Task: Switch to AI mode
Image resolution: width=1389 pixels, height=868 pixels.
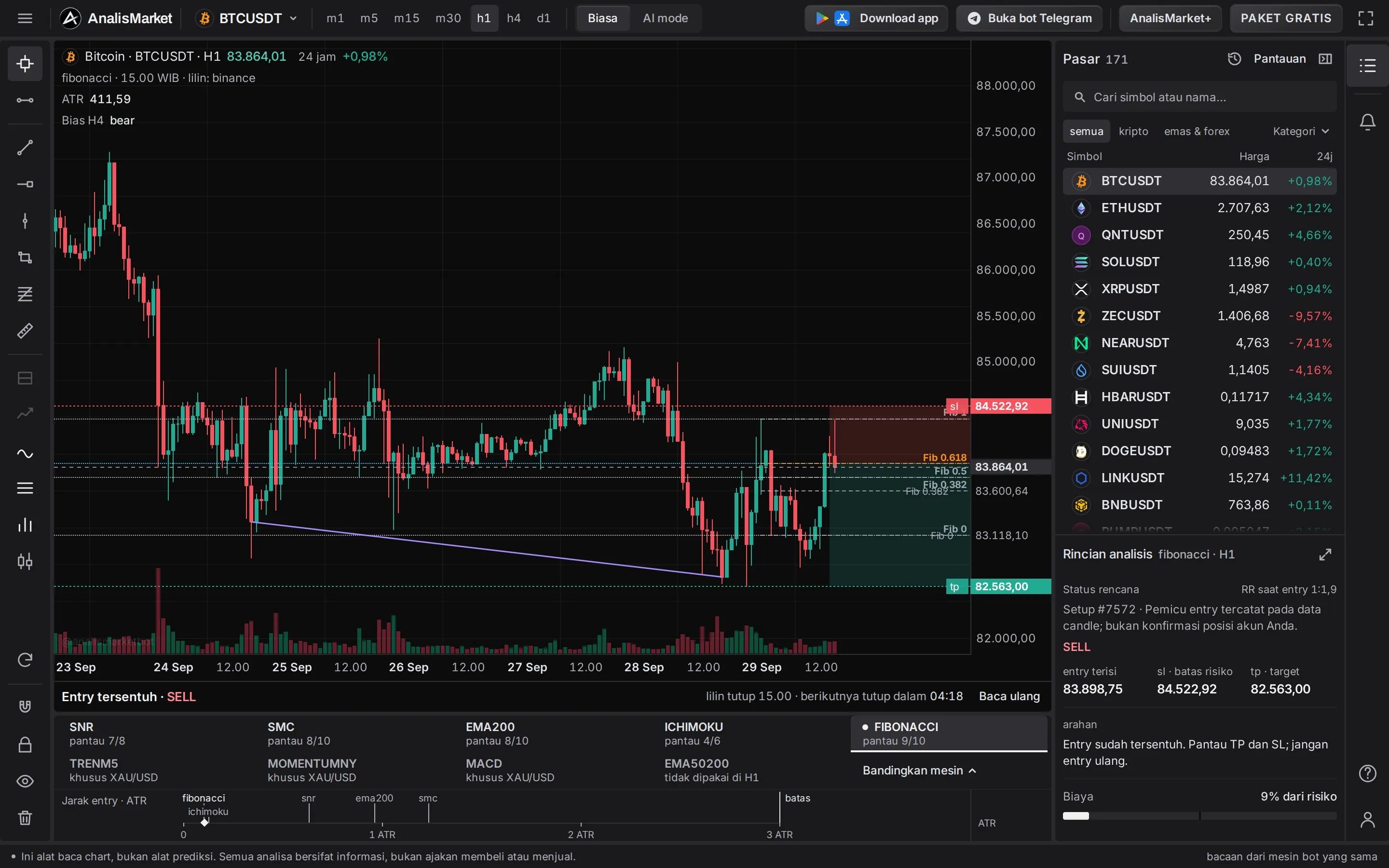Action: (x=665, y=18)
